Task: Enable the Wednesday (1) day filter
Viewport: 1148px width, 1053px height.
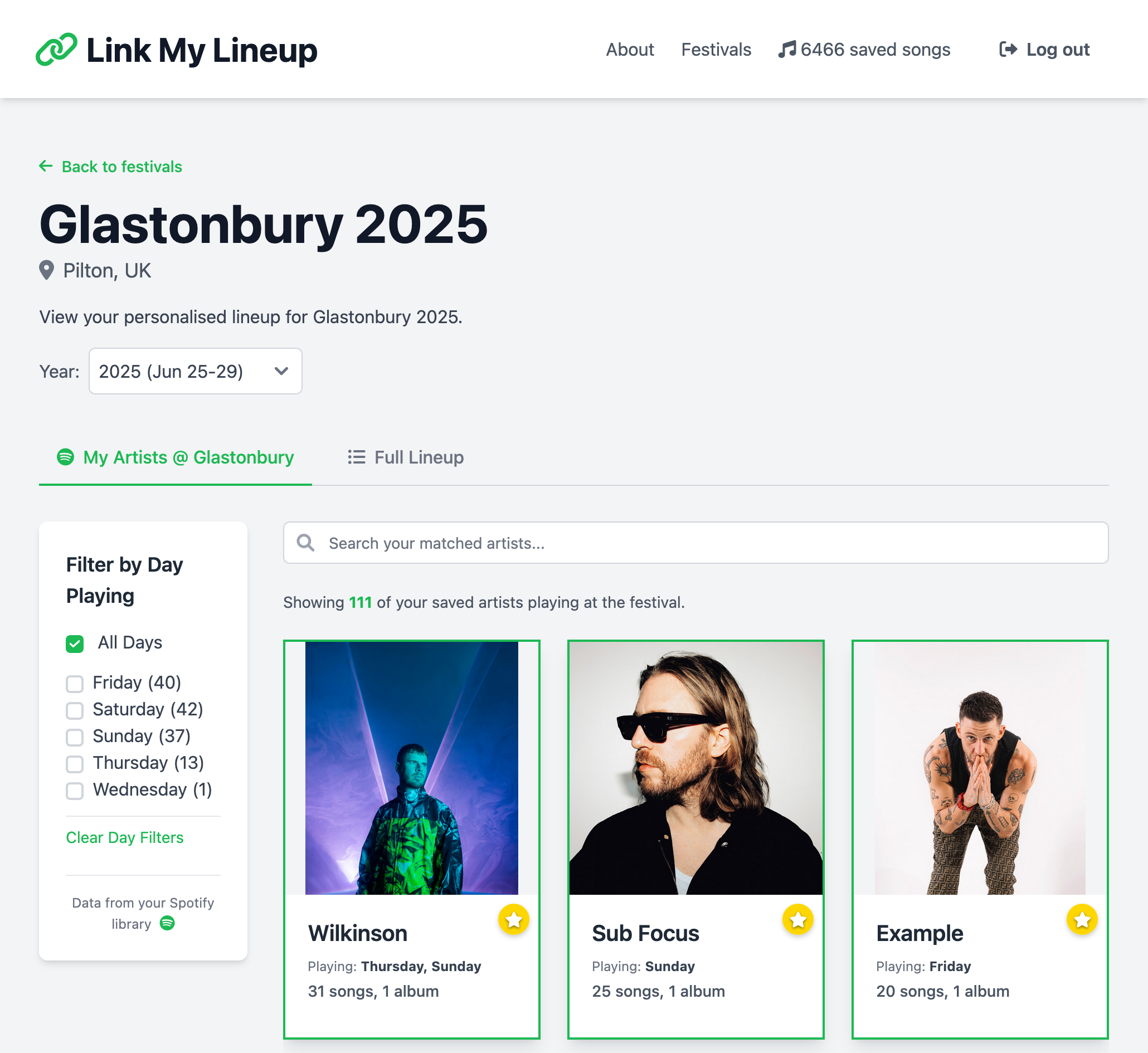Action: point(75,791)
